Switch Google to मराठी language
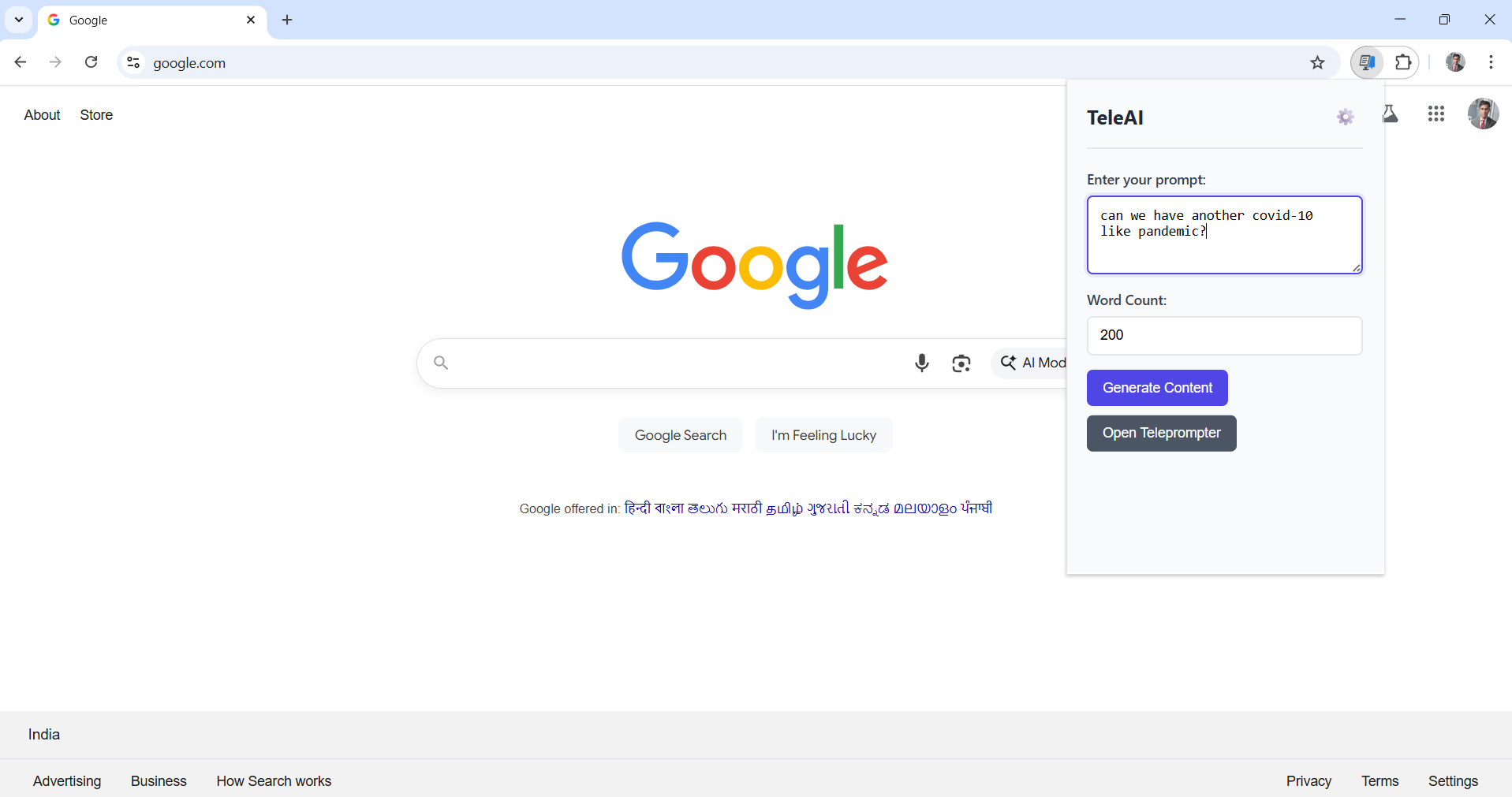This screenshot has width=1512, height=797. click(x=747, y=508)
